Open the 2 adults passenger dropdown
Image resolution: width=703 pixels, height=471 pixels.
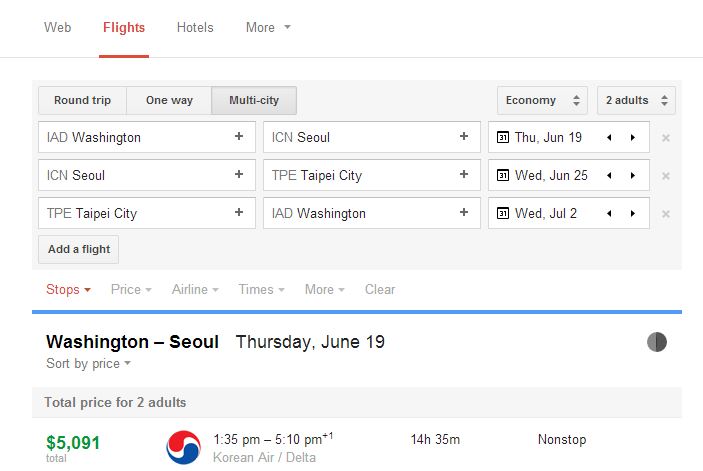[636, 100]
